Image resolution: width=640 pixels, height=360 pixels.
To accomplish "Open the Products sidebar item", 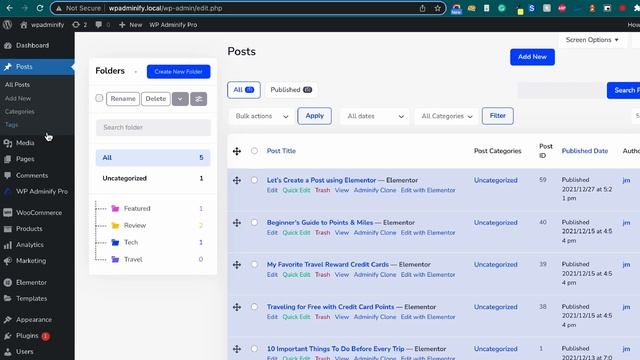I will tap(29, 229).
